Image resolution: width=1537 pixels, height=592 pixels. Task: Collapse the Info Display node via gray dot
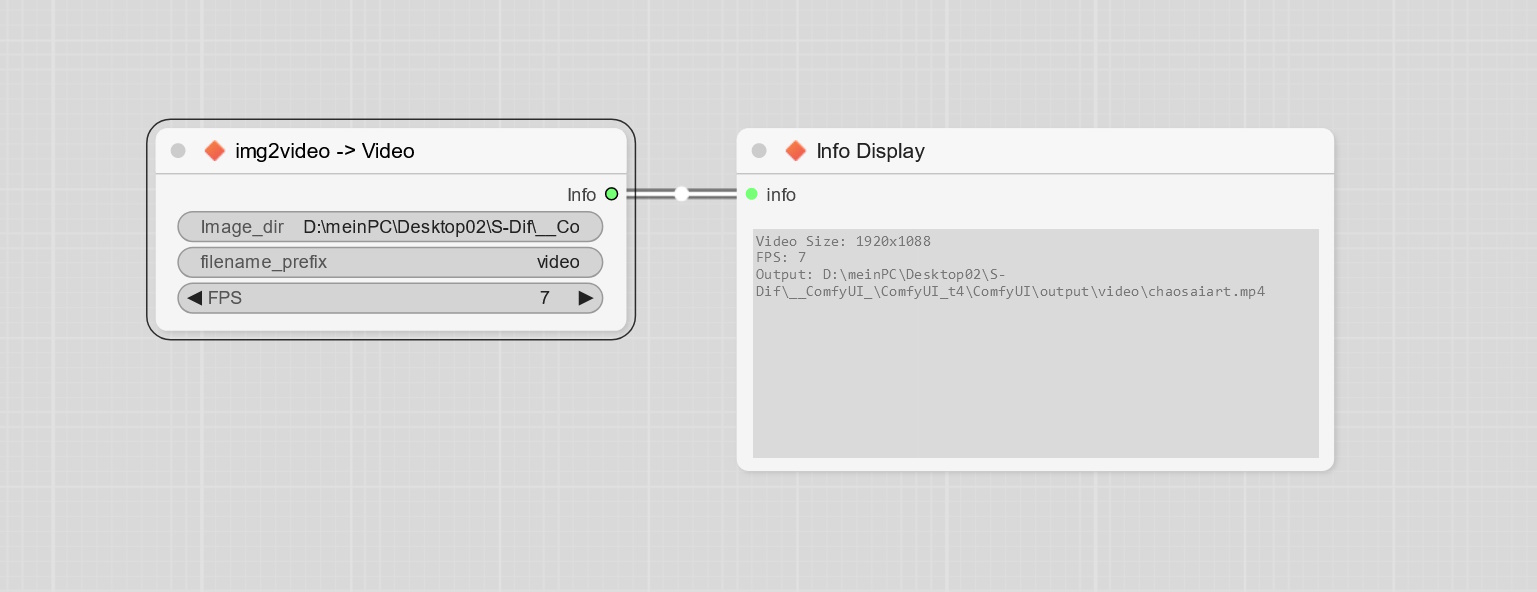pos(759,151)
